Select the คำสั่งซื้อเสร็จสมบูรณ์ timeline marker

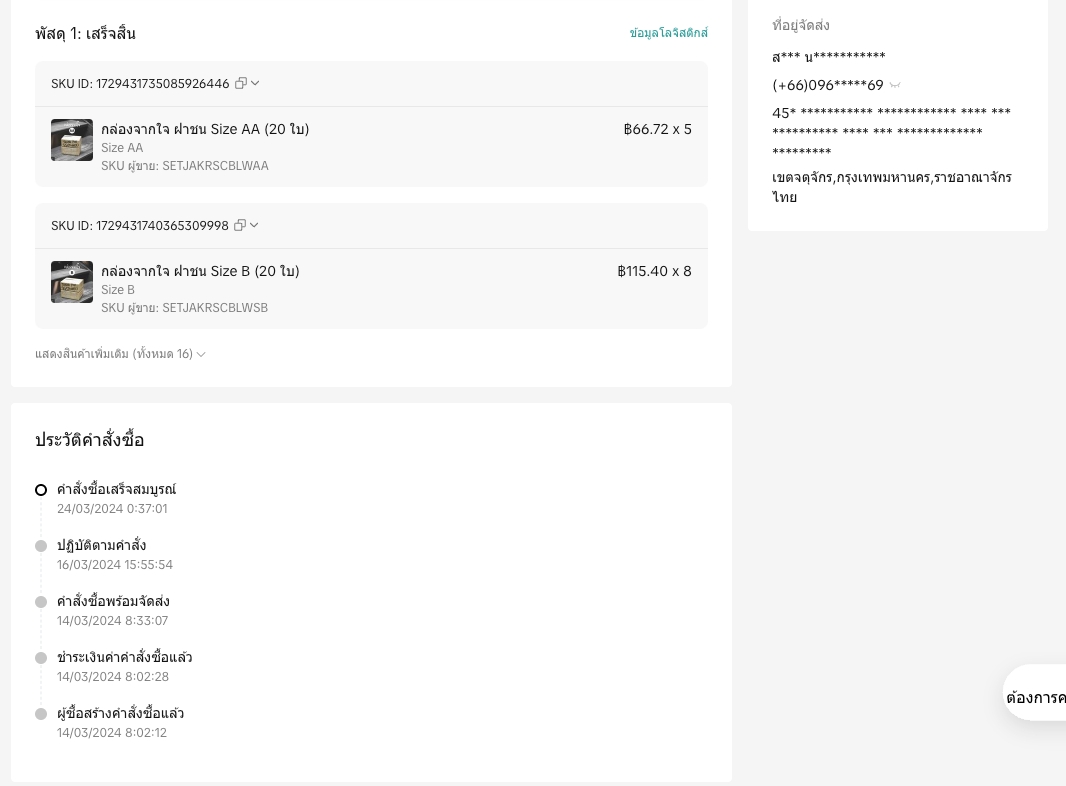[x=41, y=490]
